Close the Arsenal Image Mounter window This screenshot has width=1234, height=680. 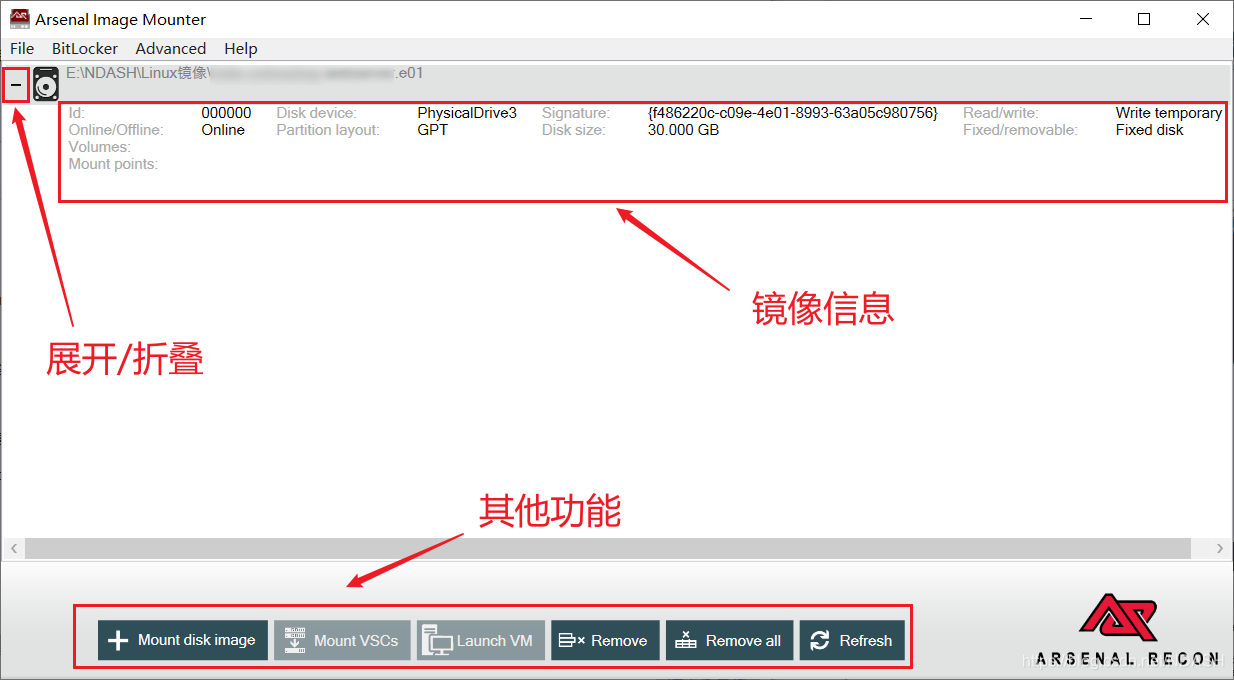(1203, 19)
